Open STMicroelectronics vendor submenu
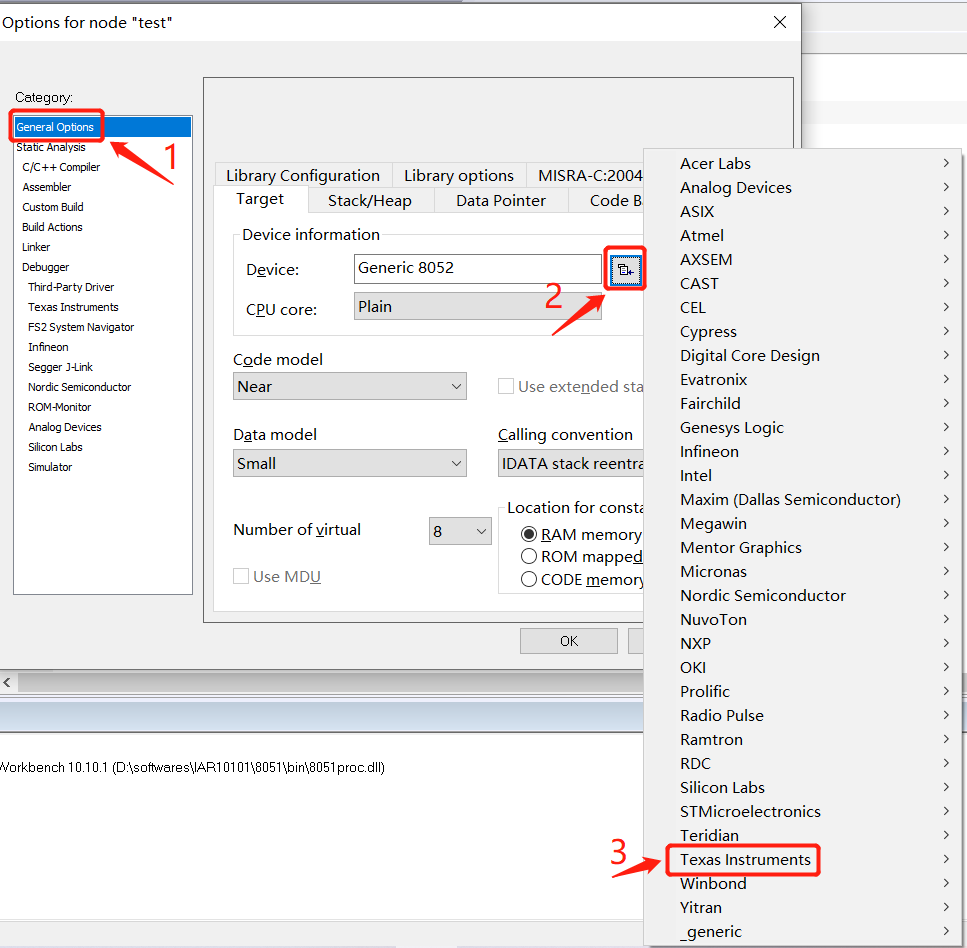Image resolution: width=967 pixels, height=948 pixels. [x=802, y=812]
